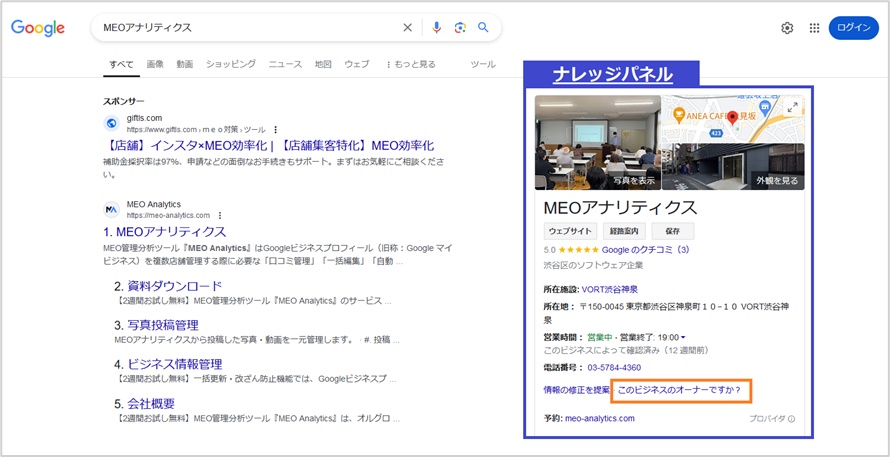Switch to the ウェブ tab
890x457 pixels.
(356, 64)
